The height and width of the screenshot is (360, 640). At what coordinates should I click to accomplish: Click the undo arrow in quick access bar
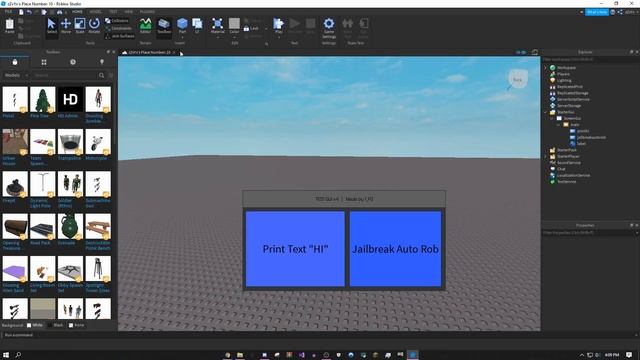[29, 12]
